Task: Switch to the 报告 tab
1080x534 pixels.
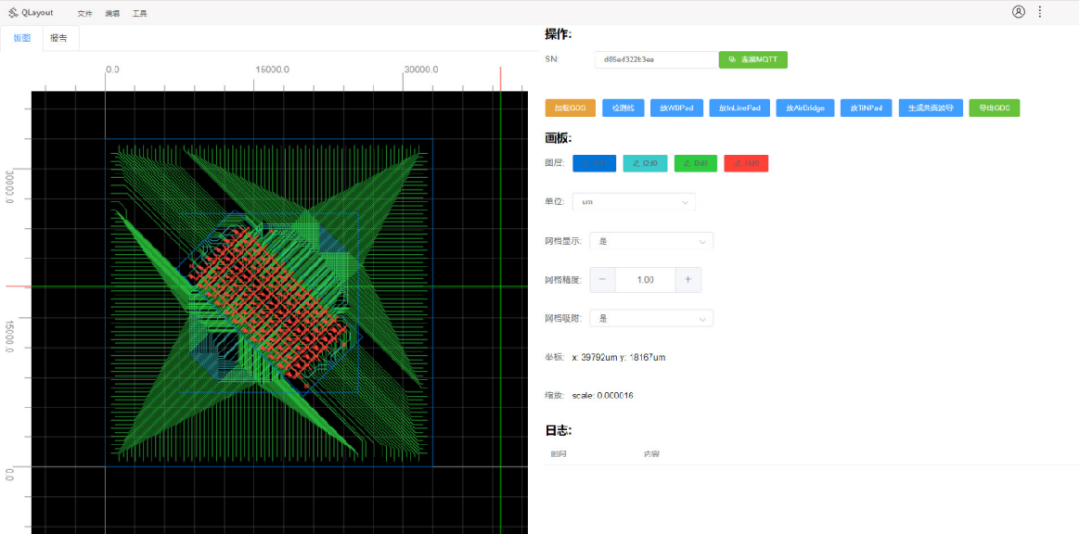Action: point(59,38)
